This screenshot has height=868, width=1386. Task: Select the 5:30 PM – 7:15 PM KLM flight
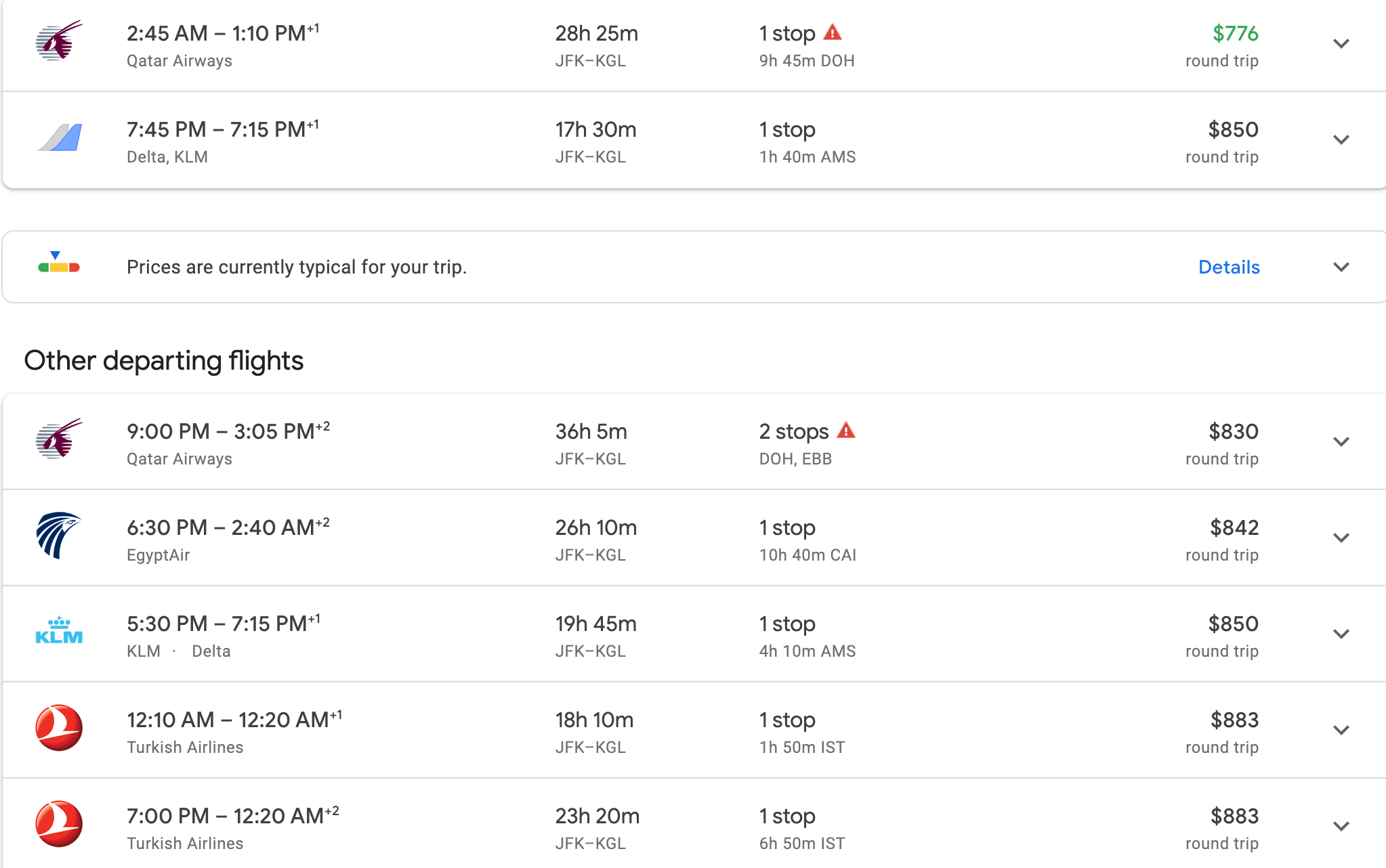[x=223, y=624]
